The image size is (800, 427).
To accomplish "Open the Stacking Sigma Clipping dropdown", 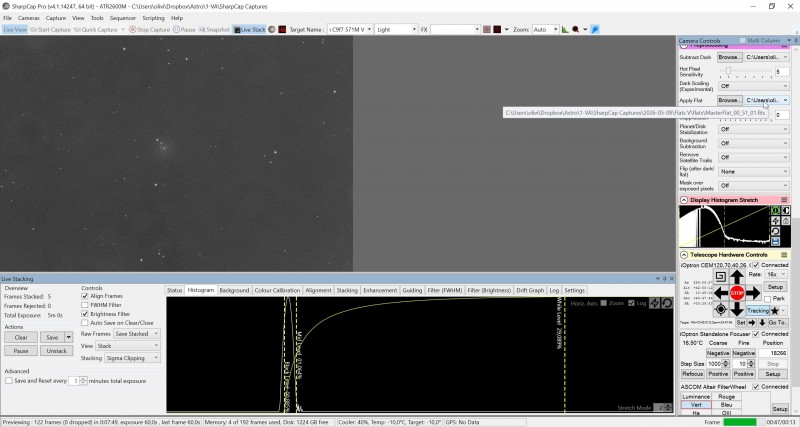I will pyautogui.click(x=133, y=358).
